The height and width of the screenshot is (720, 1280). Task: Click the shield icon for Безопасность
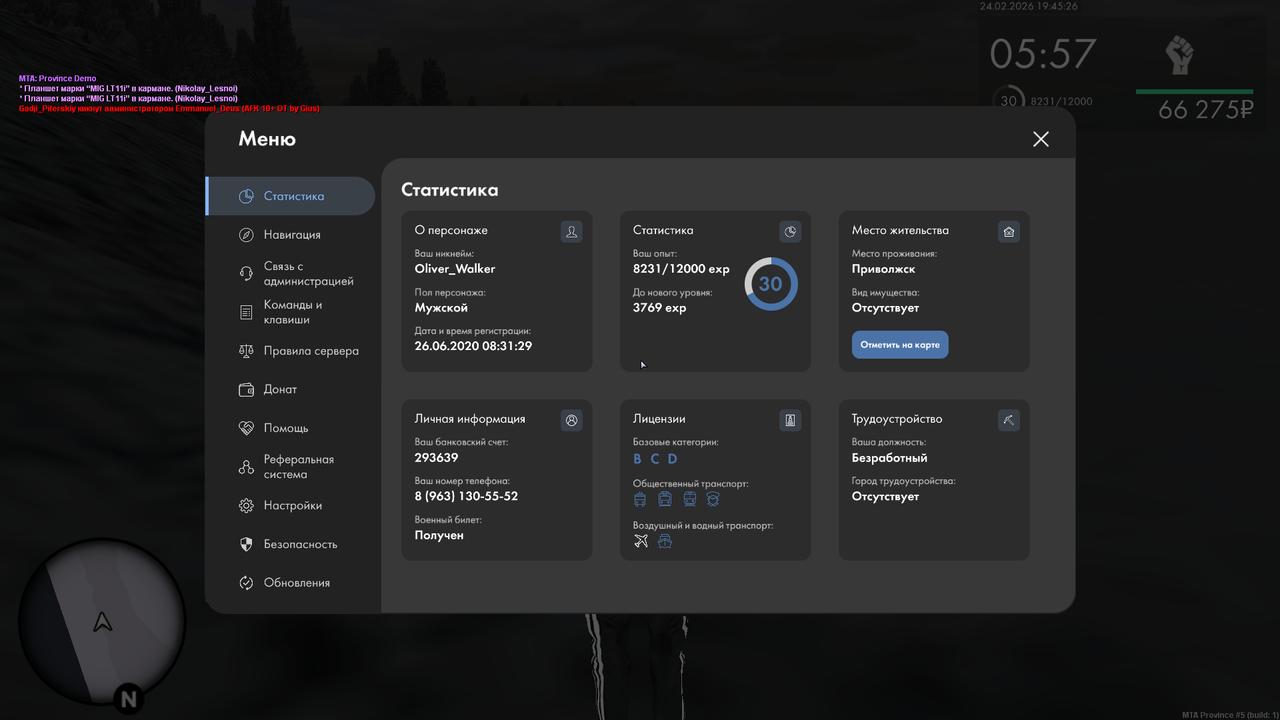click(246, 544)
